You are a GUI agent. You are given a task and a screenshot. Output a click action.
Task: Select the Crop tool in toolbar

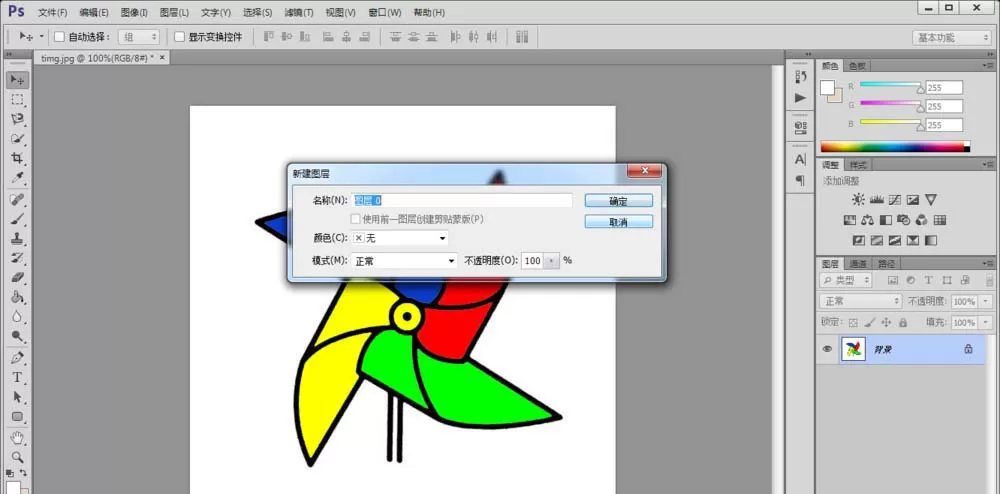[17, 158]
